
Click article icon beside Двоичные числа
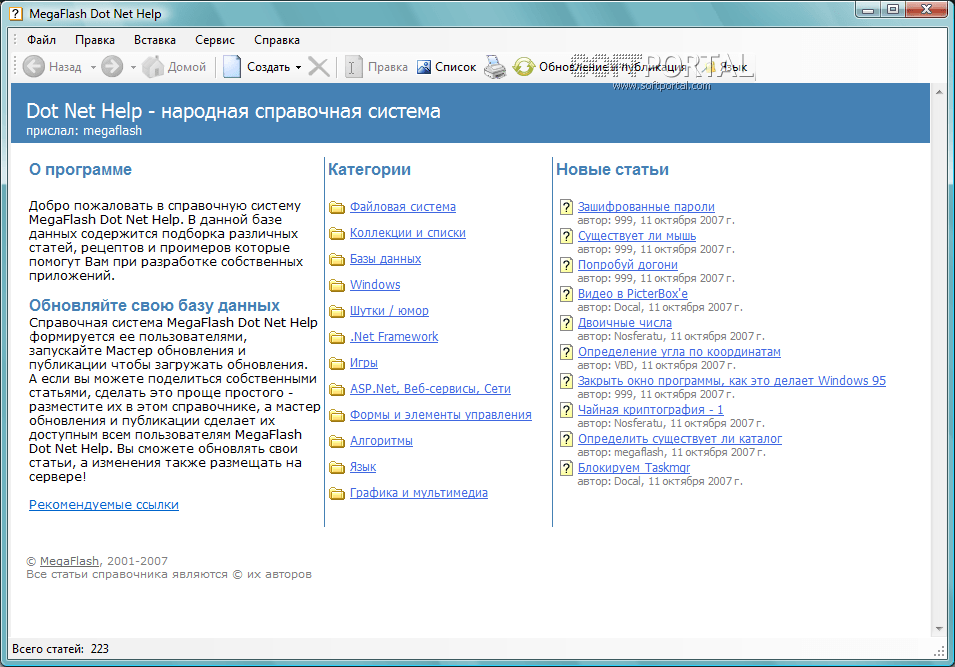pyautogui.click(x=566, y=323)
